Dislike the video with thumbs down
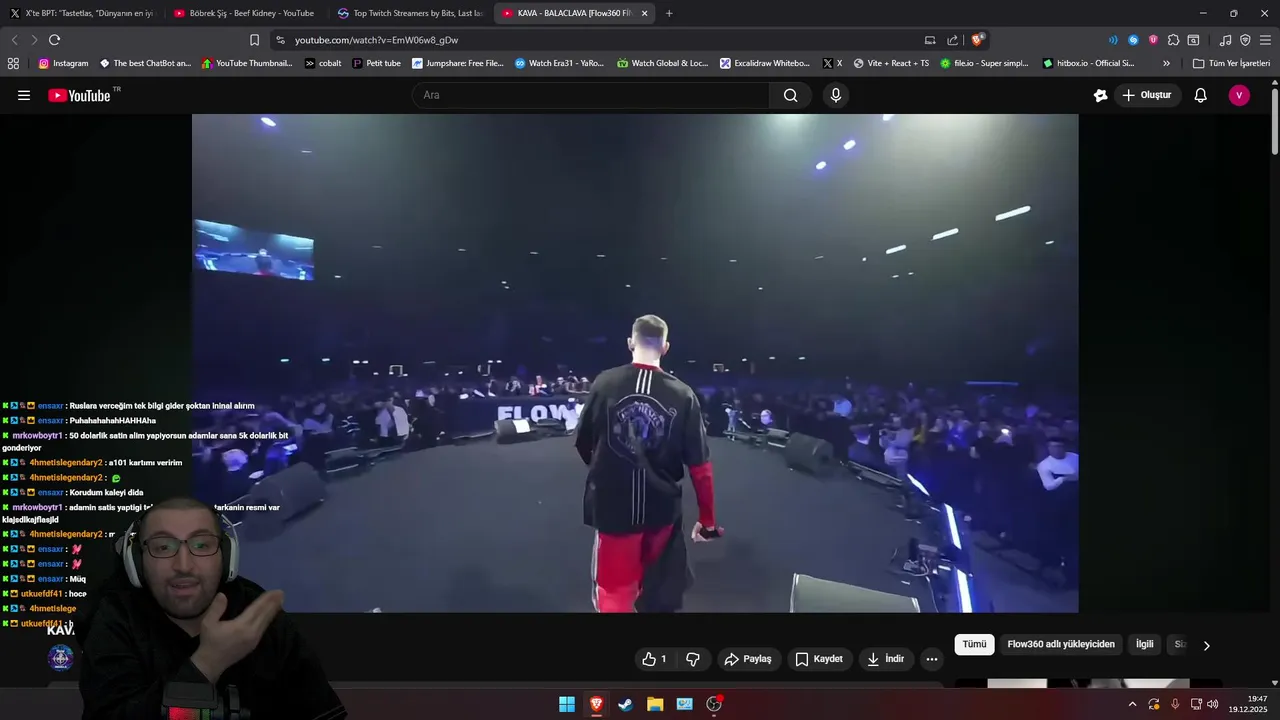 coord(693,659)
